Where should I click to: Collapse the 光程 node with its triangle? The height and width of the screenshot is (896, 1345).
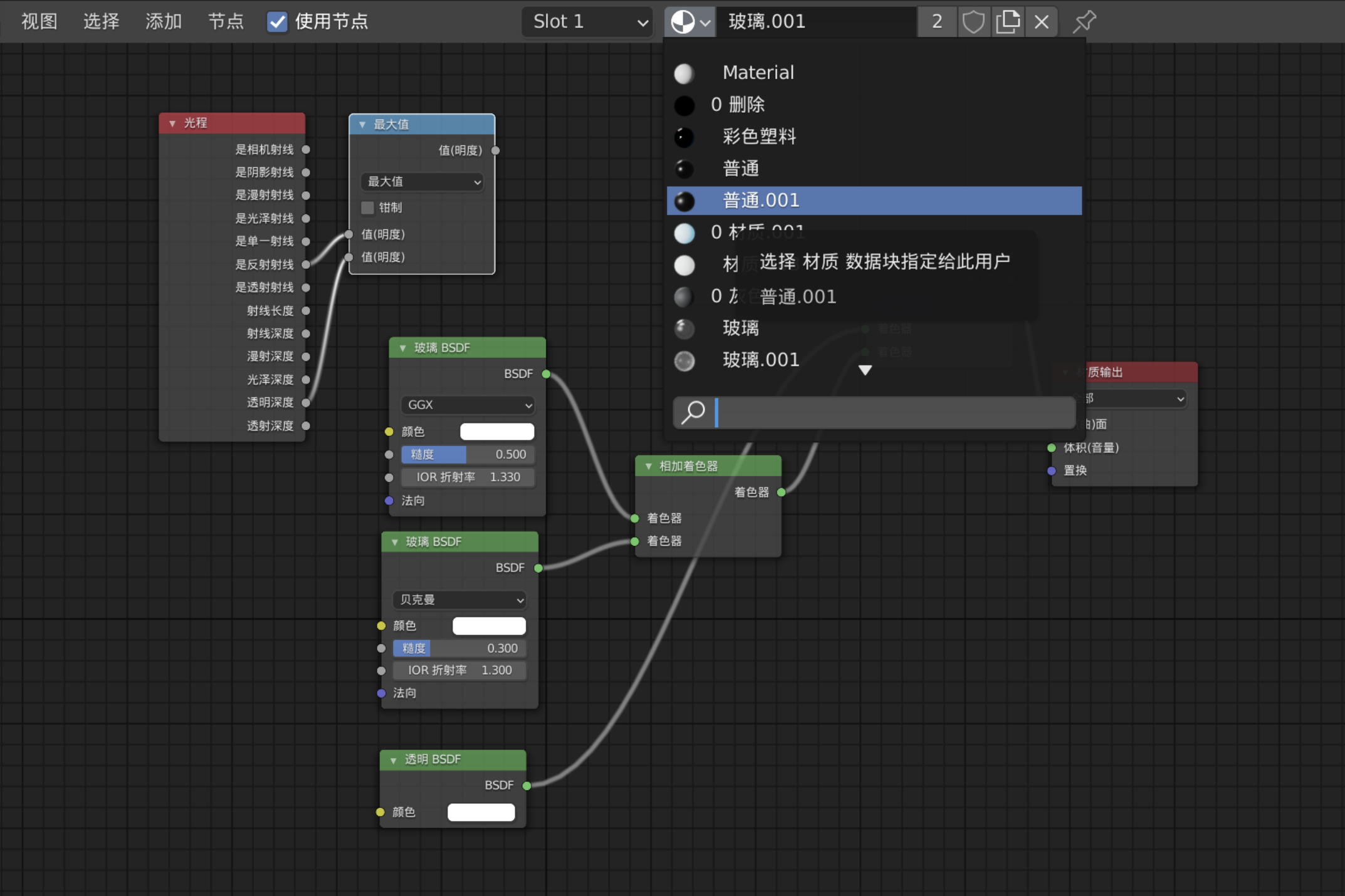tap(172, 123)
